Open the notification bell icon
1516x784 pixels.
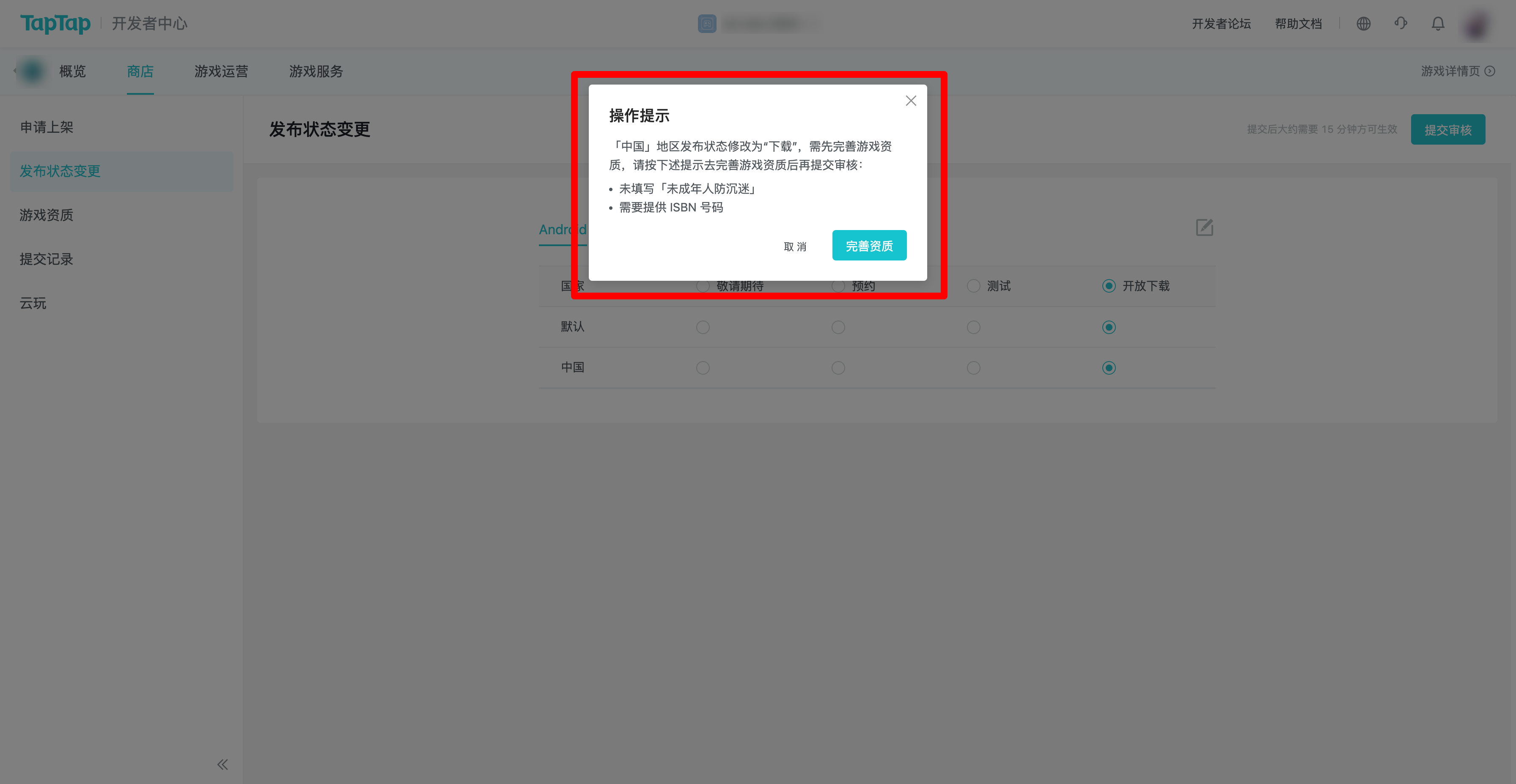pos(1438,24)
